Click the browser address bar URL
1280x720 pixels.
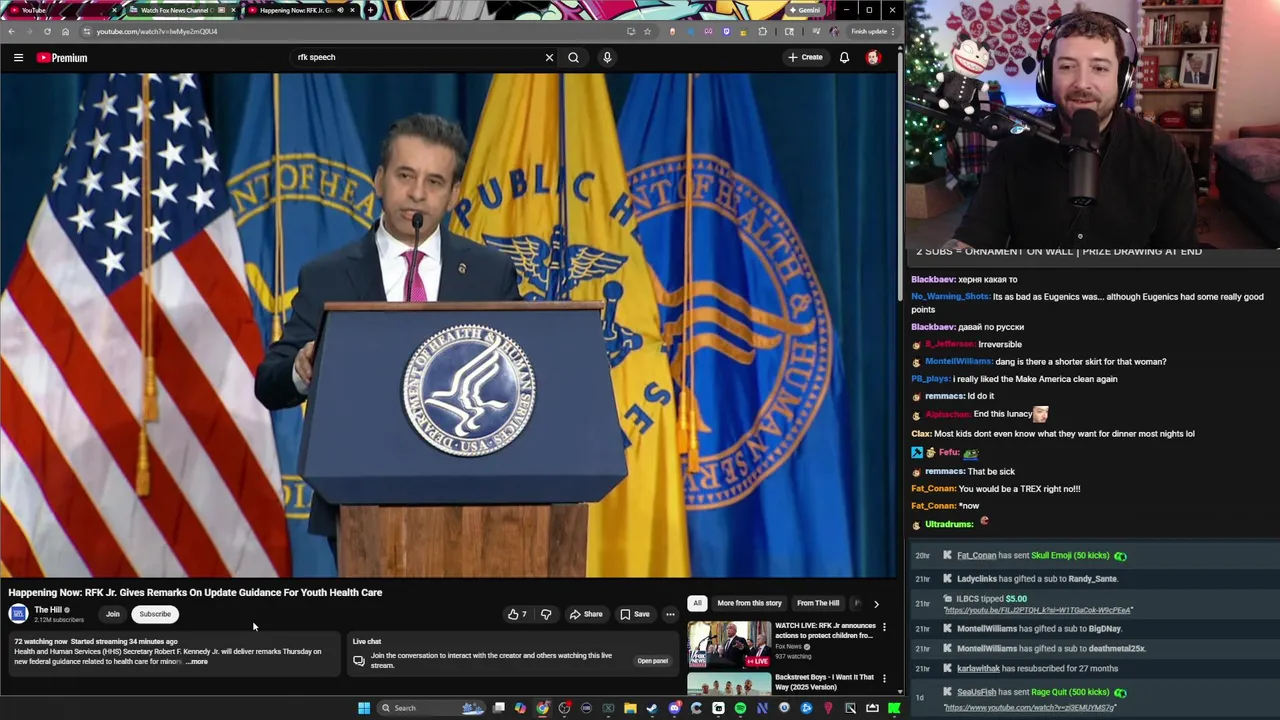157,31
